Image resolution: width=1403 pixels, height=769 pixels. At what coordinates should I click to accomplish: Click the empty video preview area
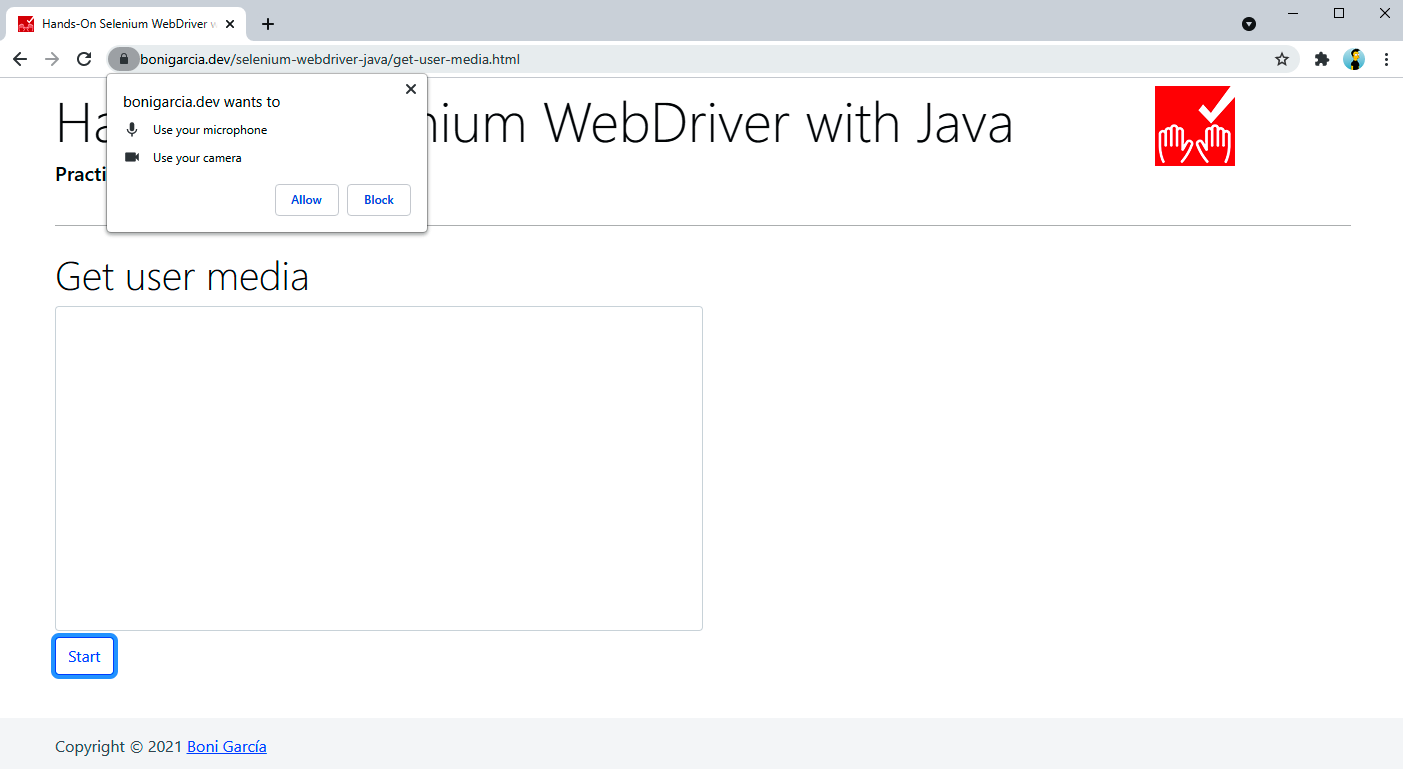tap(378, 468)
